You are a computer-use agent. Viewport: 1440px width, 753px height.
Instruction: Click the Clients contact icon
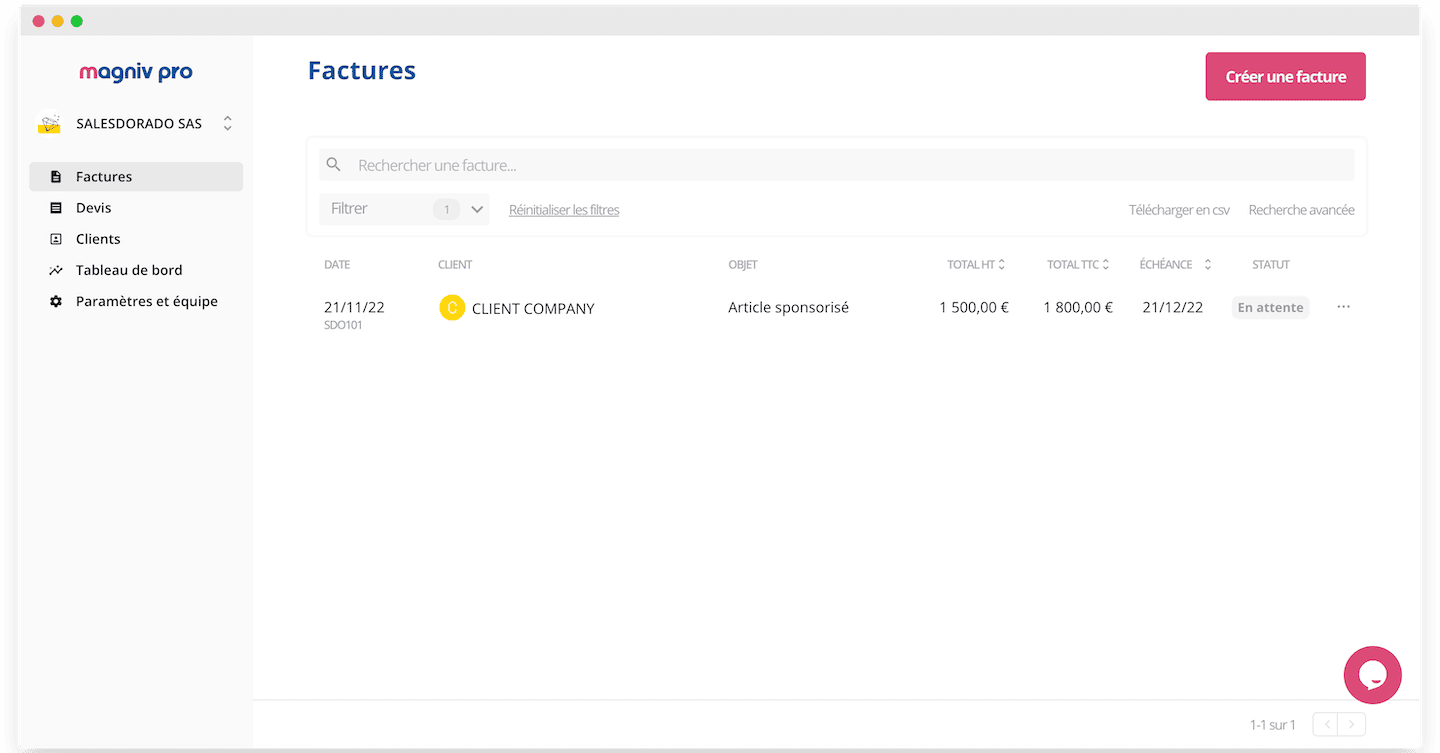[x=56, y=239]
